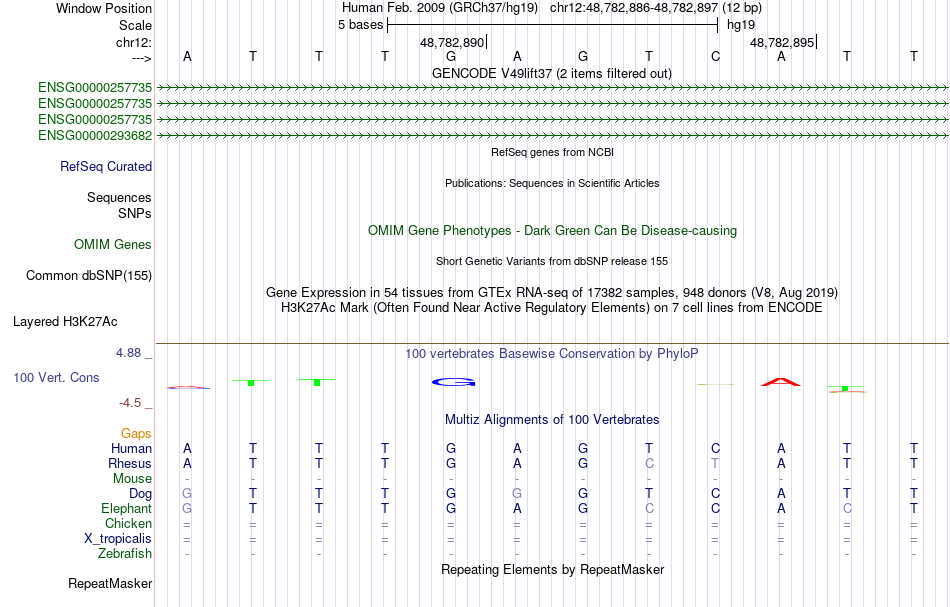The width and height of the screenshot is (950, 607).
Task: Click the ---> strand direction arrow label
Action: coord(142,58)
